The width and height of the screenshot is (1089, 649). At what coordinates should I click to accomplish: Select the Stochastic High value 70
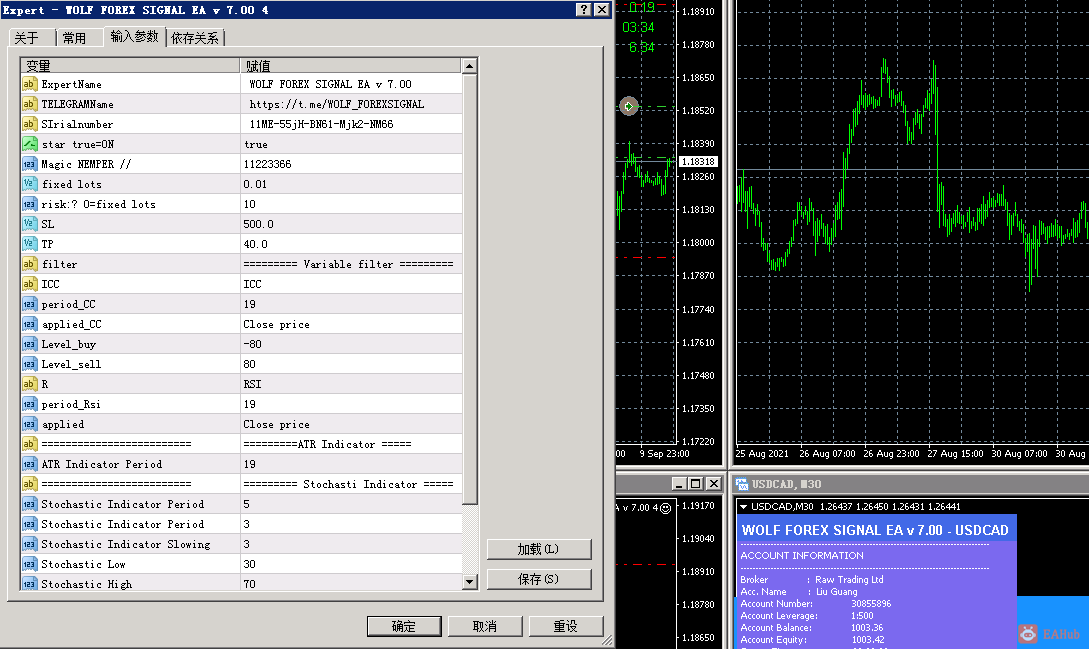[351, 584]
